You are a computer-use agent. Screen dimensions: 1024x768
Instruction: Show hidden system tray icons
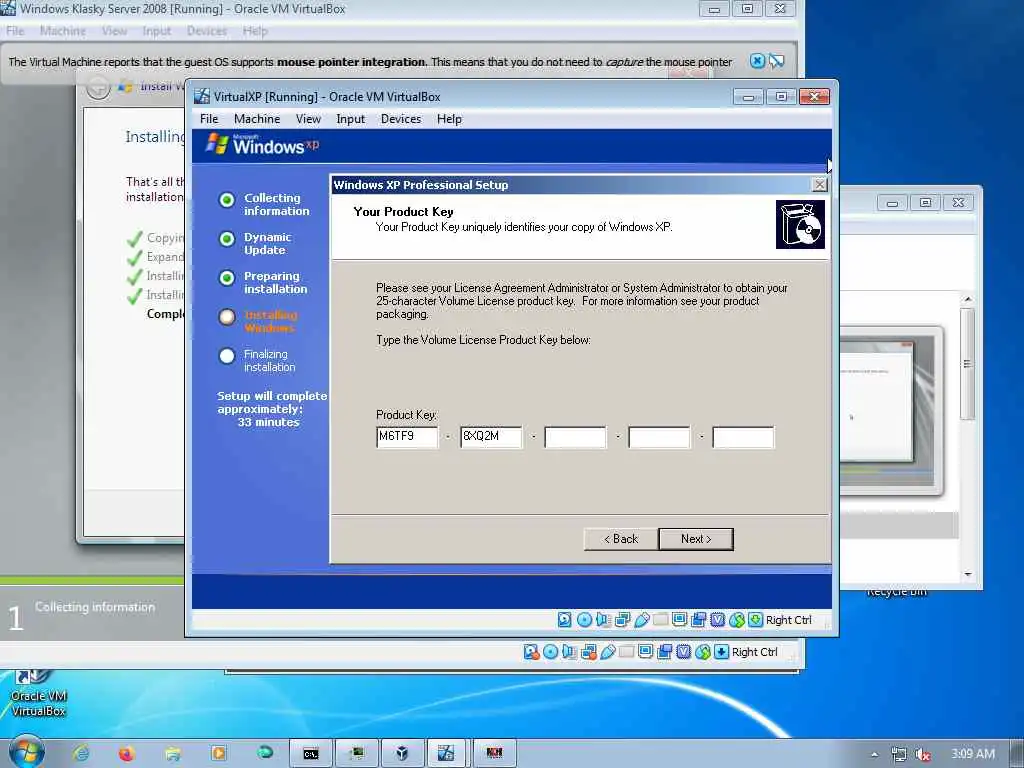coord(874,754)
